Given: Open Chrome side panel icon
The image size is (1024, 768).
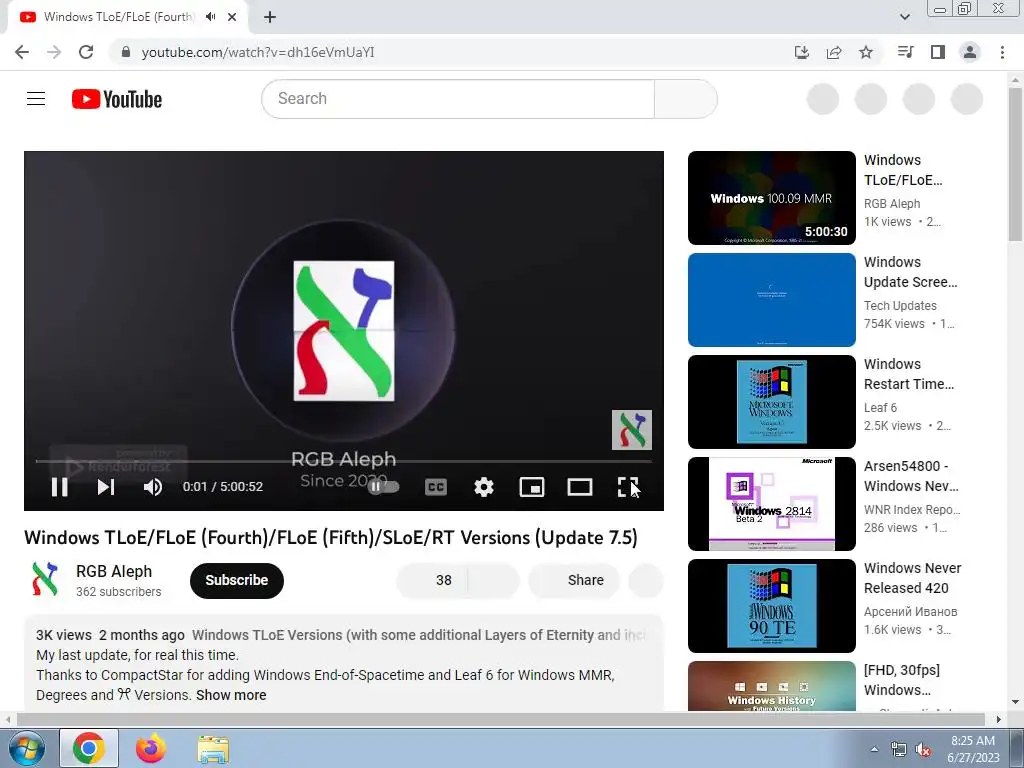Looking at the screenshot, I should coord(938,52).
